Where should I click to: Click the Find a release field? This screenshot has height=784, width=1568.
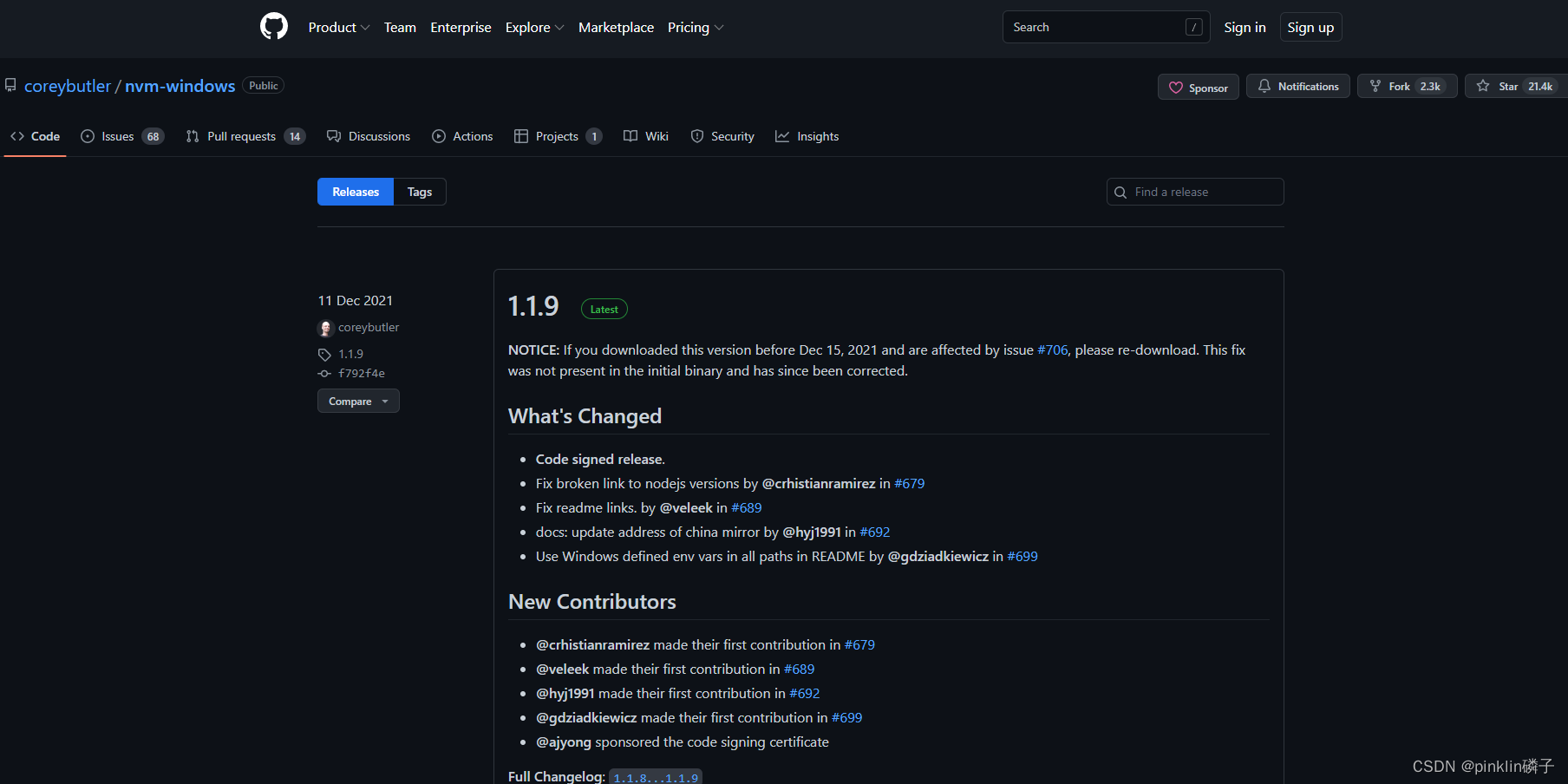pos(1195,192)
